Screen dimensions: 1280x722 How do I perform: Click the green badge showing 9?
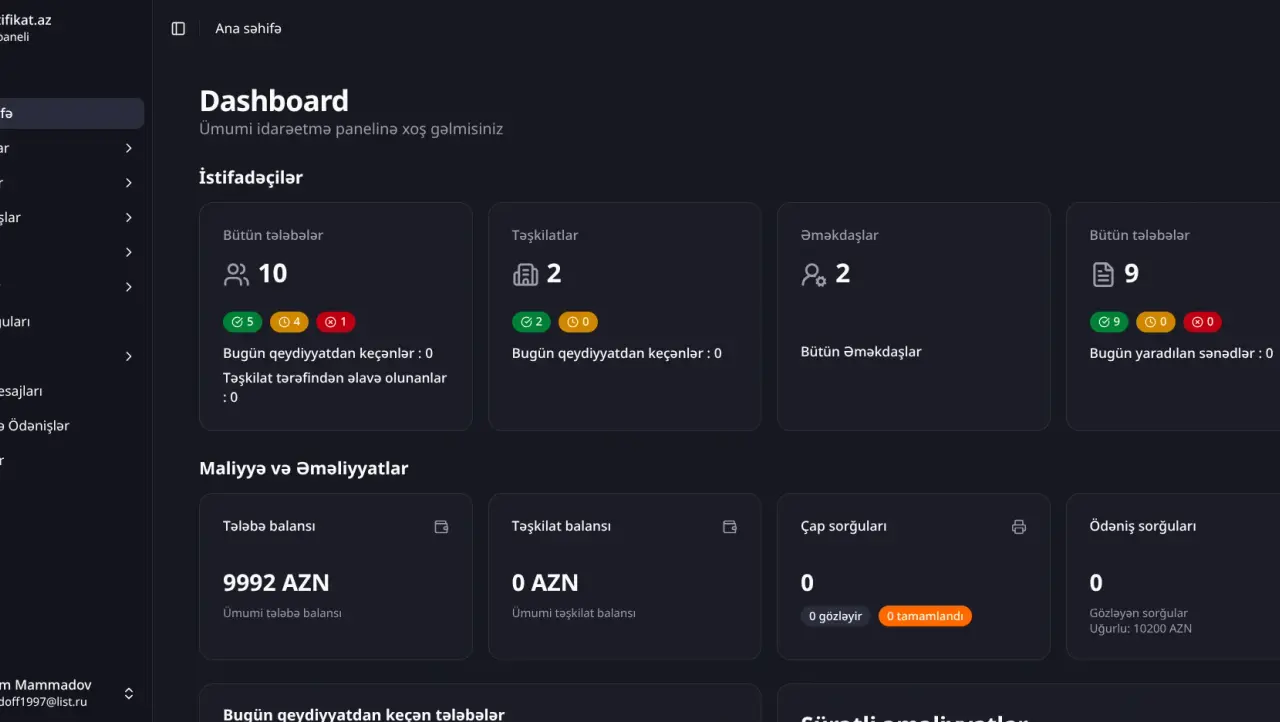click(1109, 322)
